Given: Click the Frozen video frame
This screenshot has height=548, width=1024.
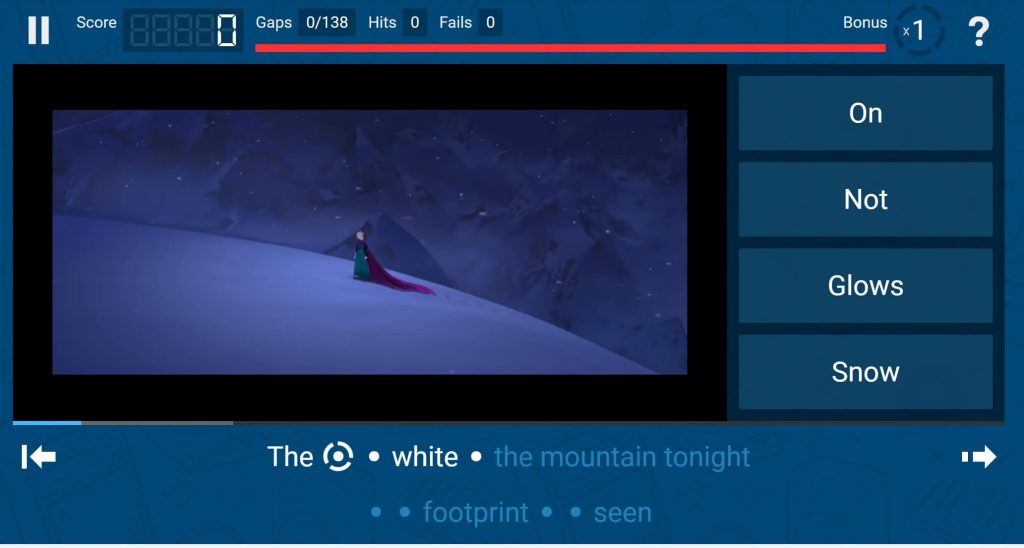Looking at the screenshot, I should [x=370, y=242].
